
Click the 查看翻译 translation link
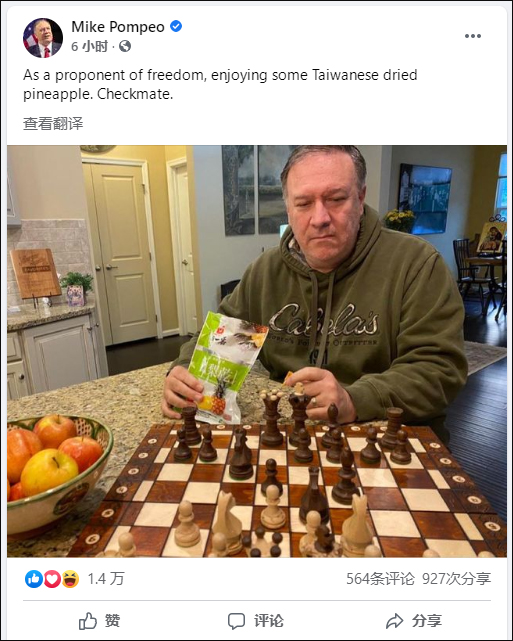pos(53,123)
